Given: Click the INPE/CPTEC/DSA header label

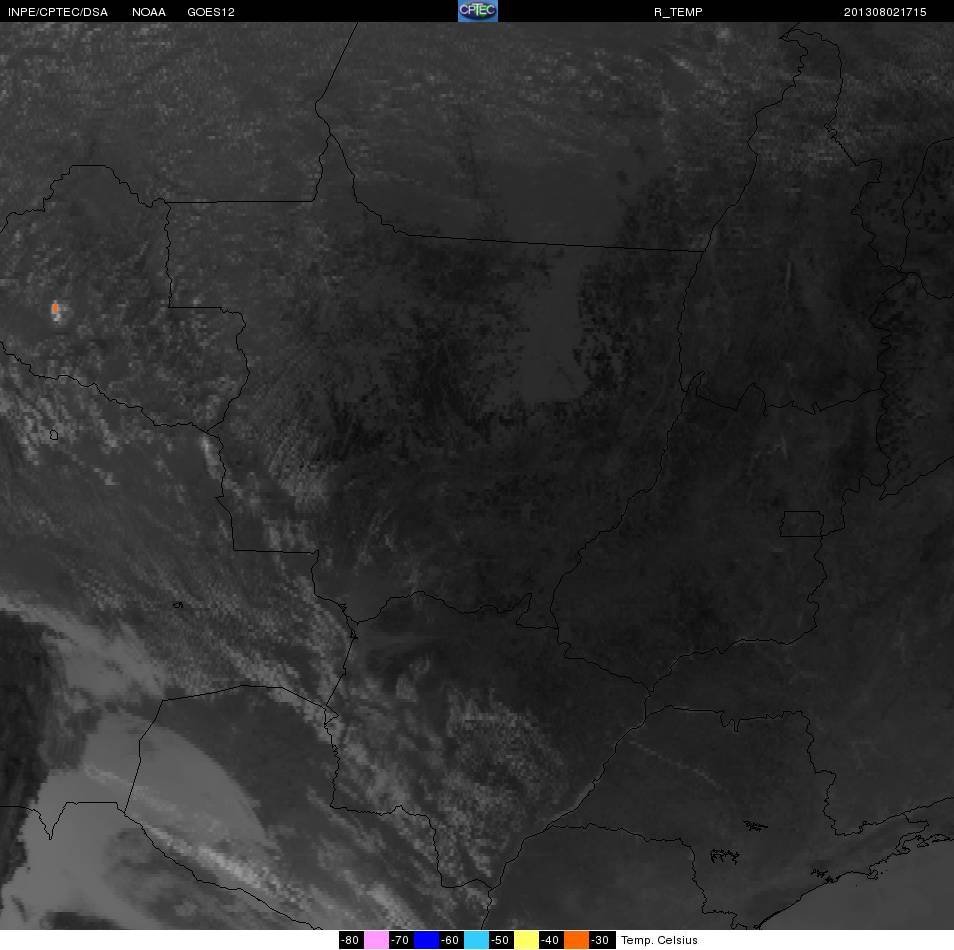Looking at the screenshot, I should [x=58, y=12].
